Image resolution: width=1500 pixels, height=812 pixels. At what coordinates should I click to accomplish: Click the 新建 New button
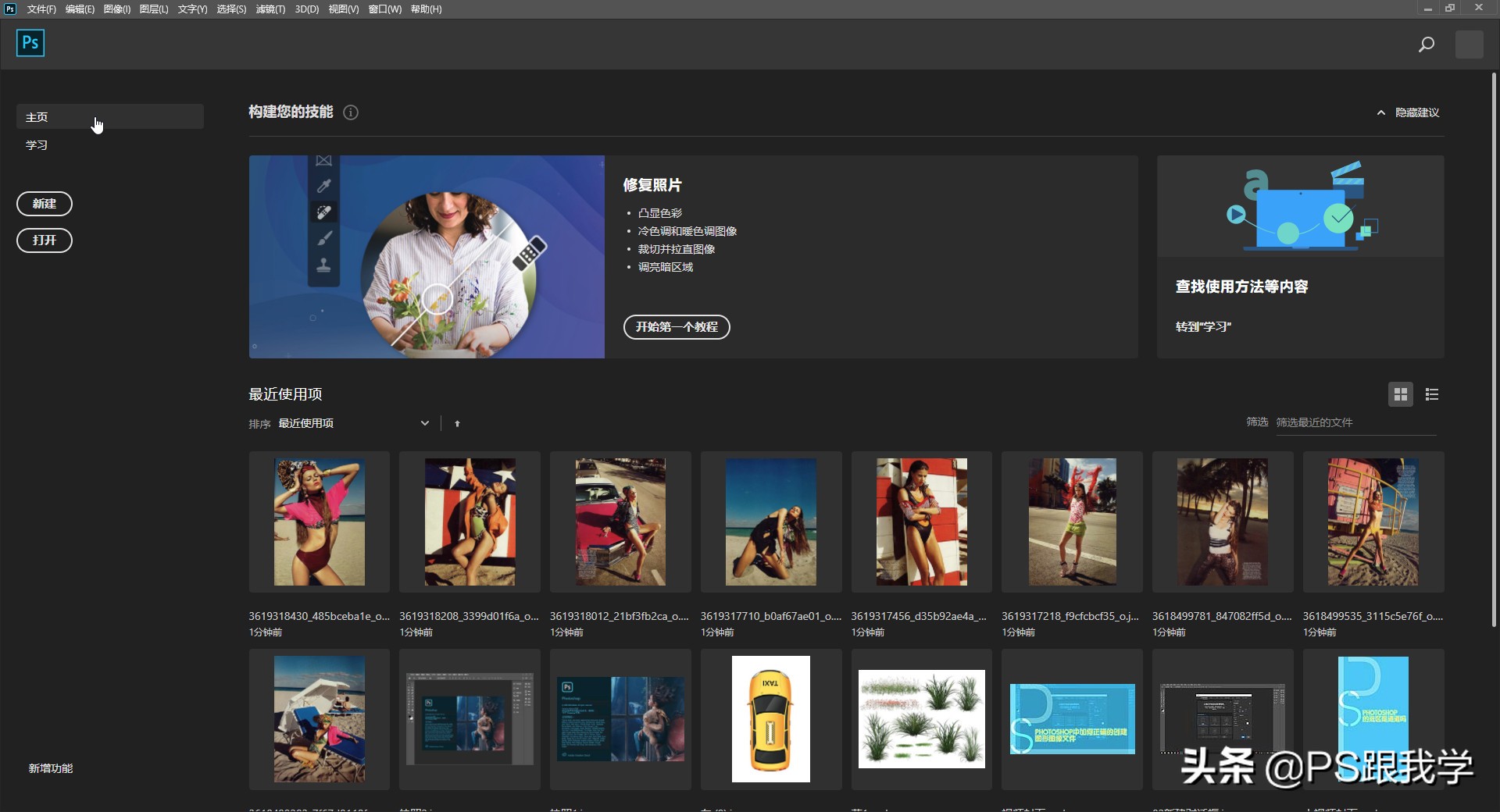[x=45, y=204]
